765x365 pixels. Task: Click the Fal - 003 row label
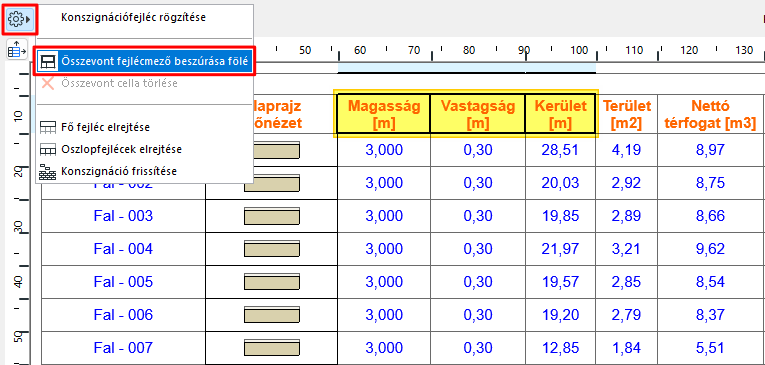(x=123, y=216)
